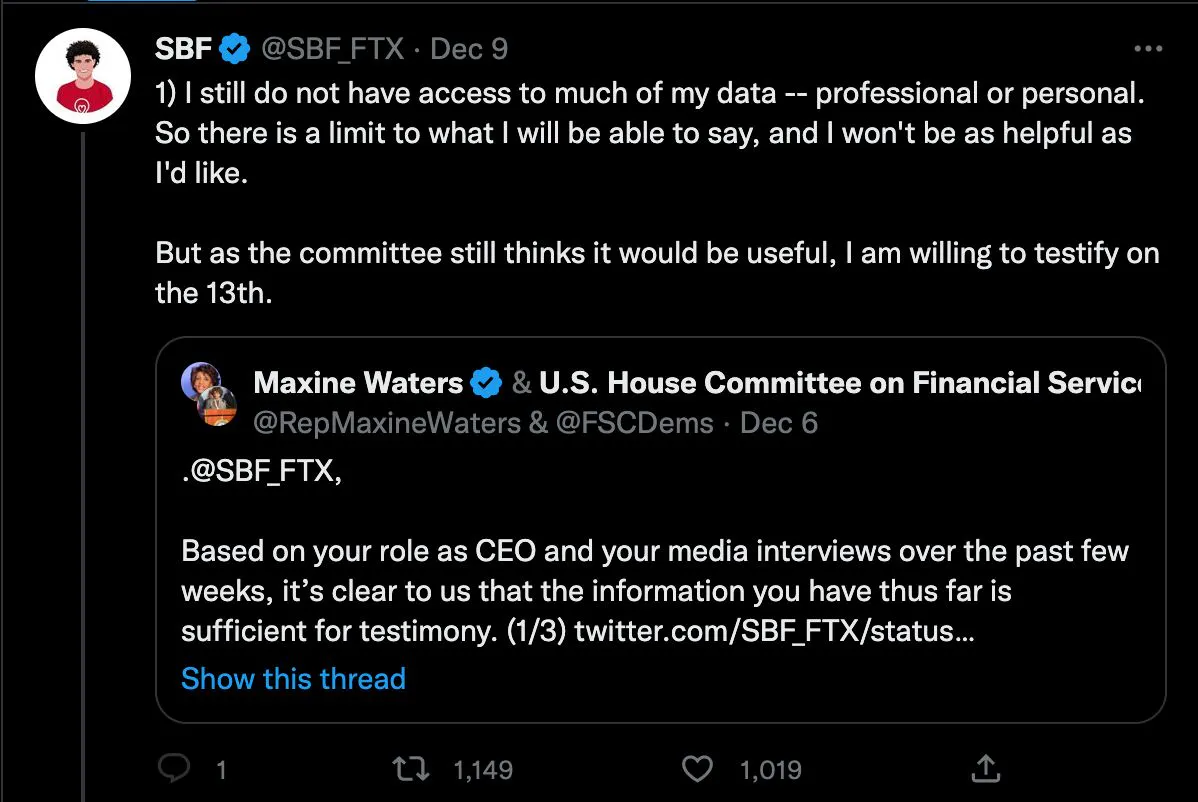
Task: Like the tweet with the heart icon
Action: pos(696,769)
